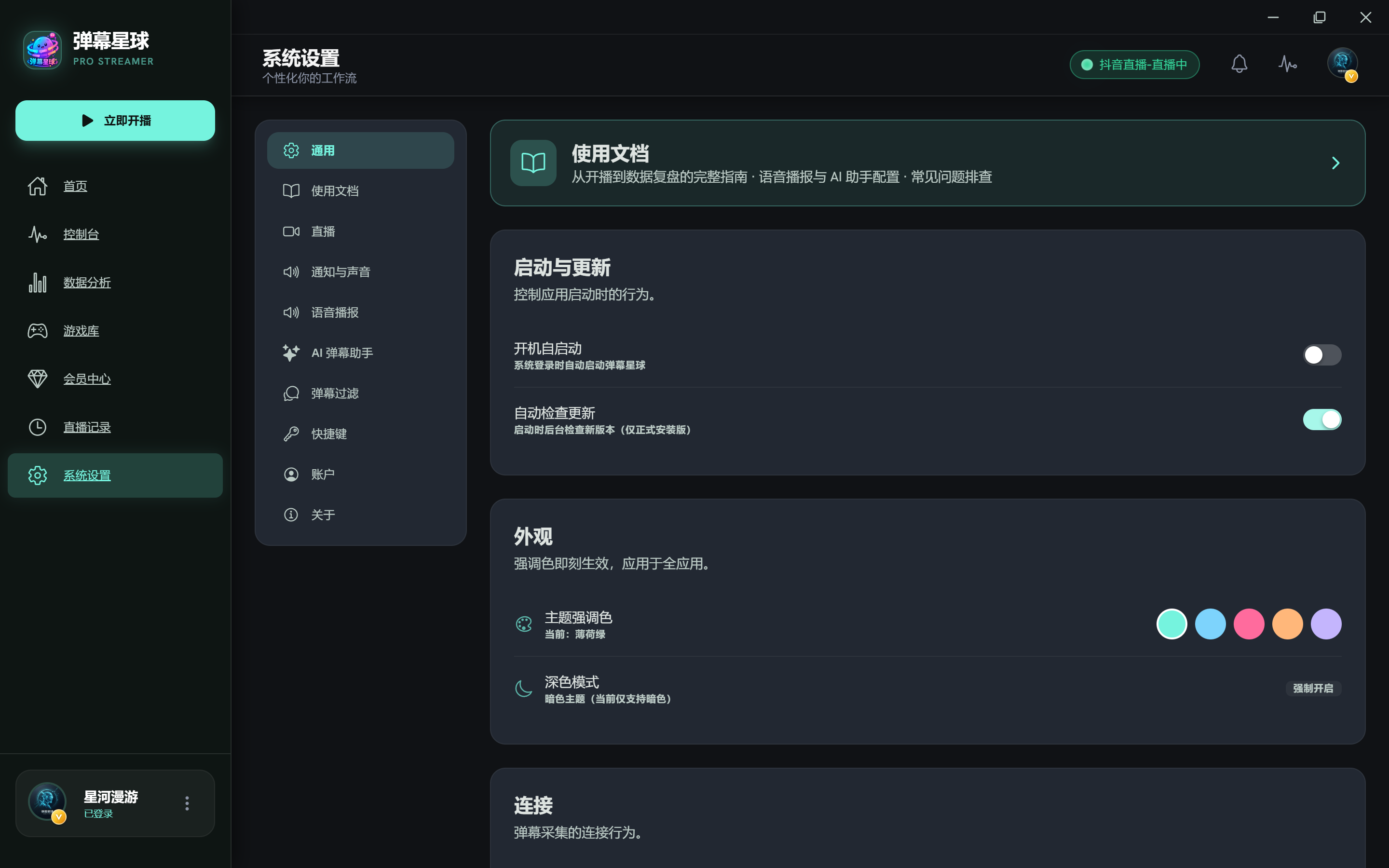Viewport: 1389px width, 868px height.
Task: Open the three-dot menu beside 星河漫游
Action: coord(187,803)
